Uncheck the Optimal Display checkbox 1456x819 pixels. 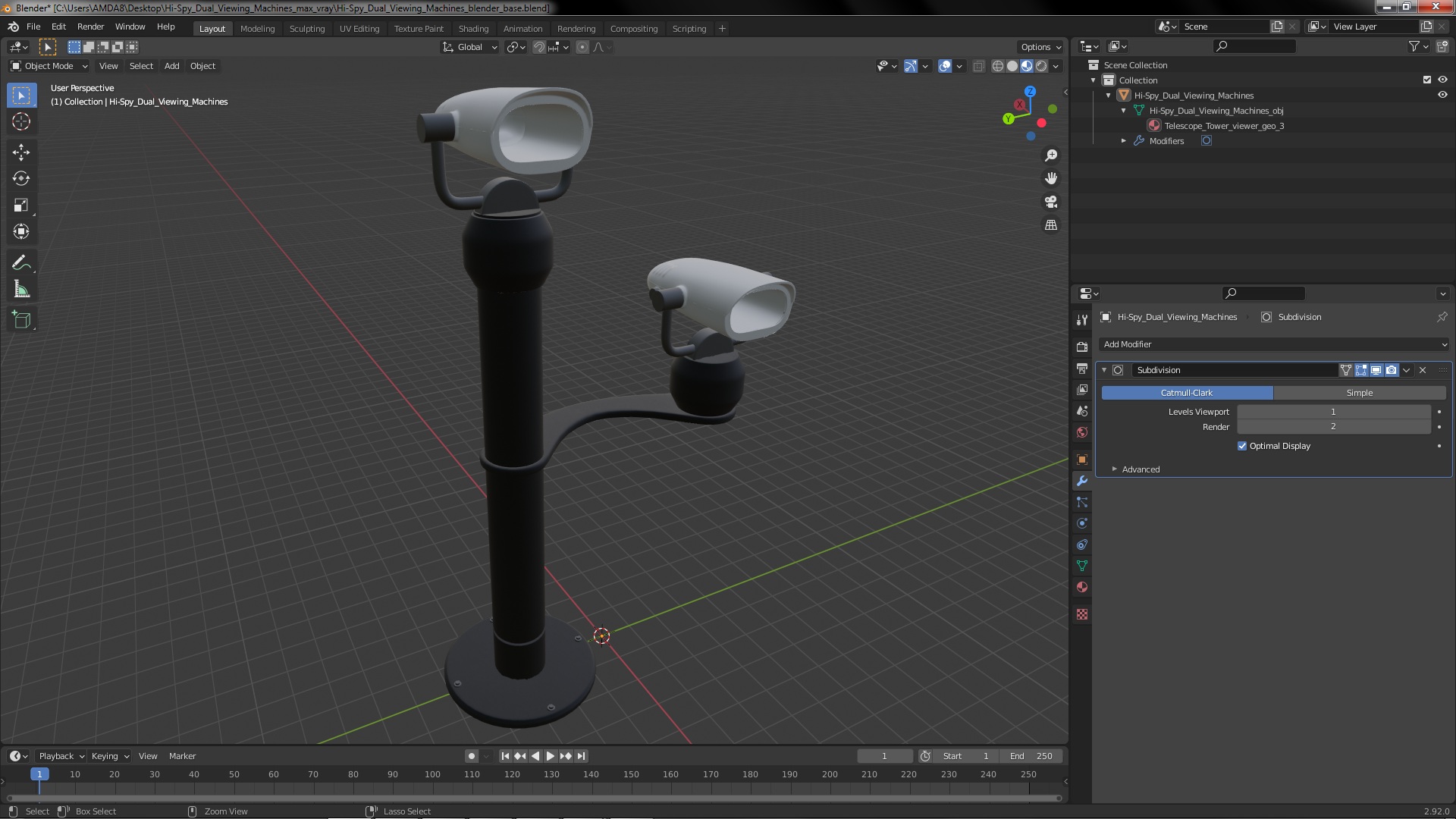tap(1242, 446)
